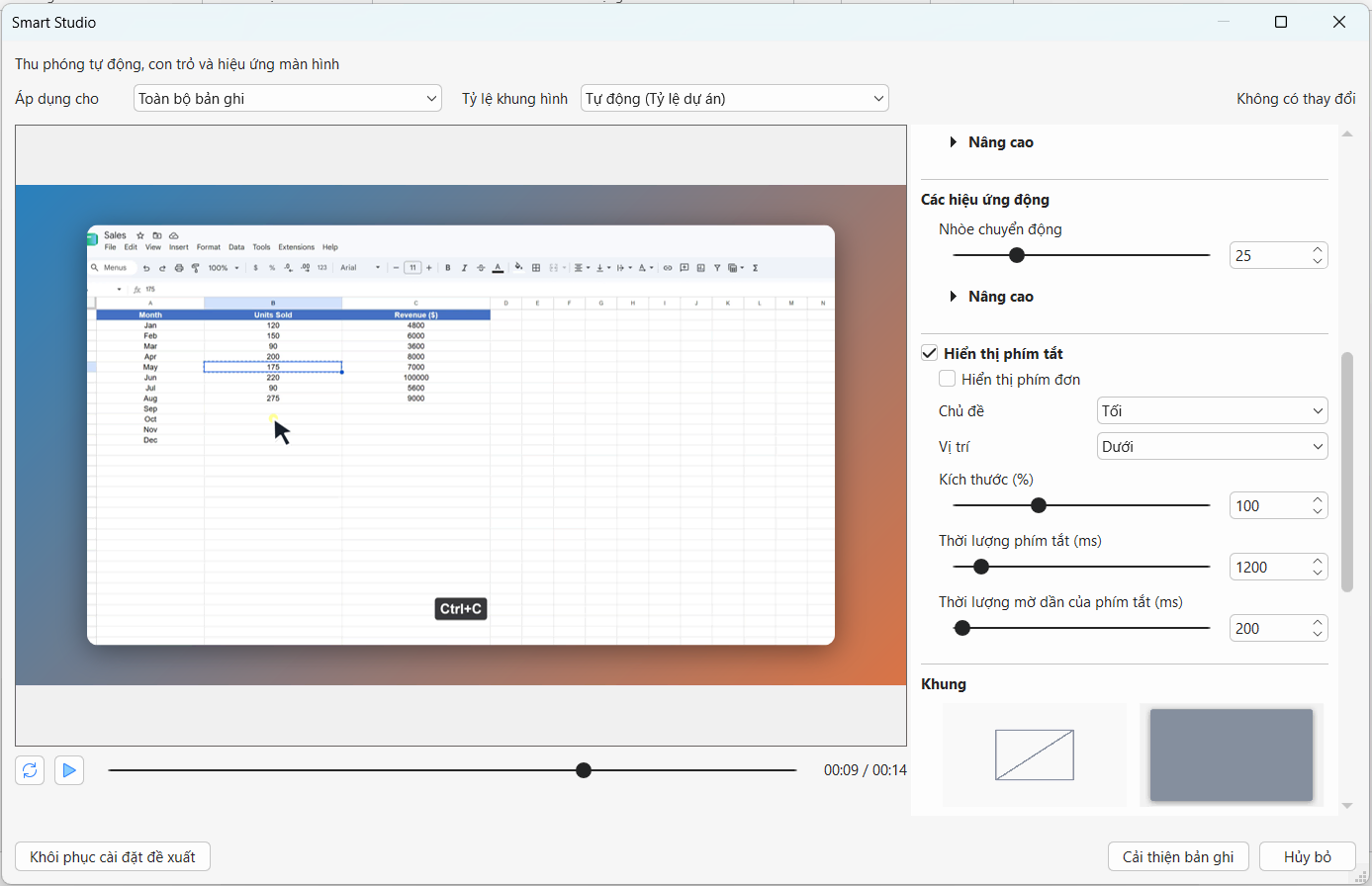Open the Chủ đề dropdown showing Tối
The height and width of the screenshot is (886, 1372).
point(1213,410)
